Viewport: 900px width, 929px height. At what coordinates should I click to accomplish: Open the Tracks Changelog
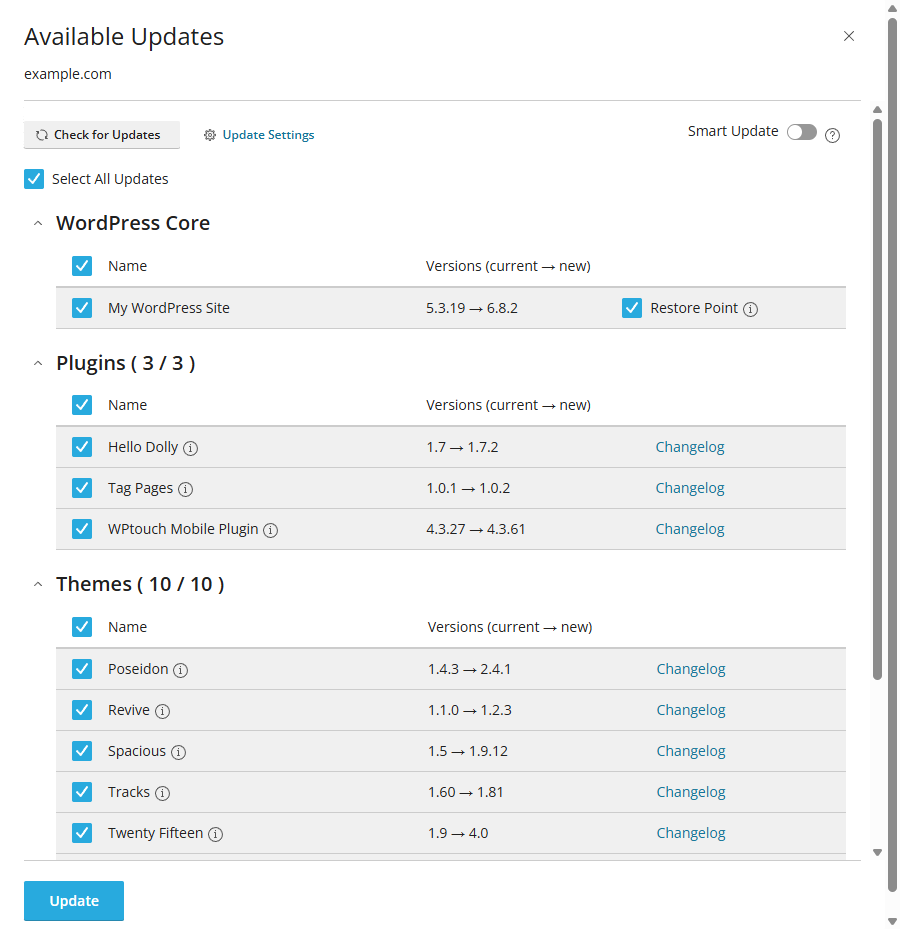pyautogui.click(x=691, y=792)
